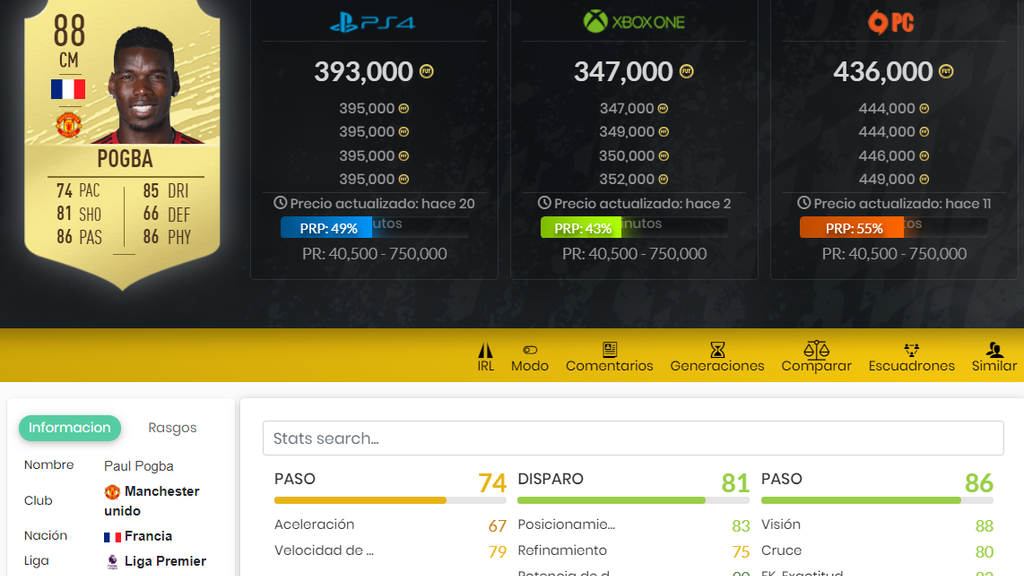Click the Comparar scales icon

(x=816, y=349)
